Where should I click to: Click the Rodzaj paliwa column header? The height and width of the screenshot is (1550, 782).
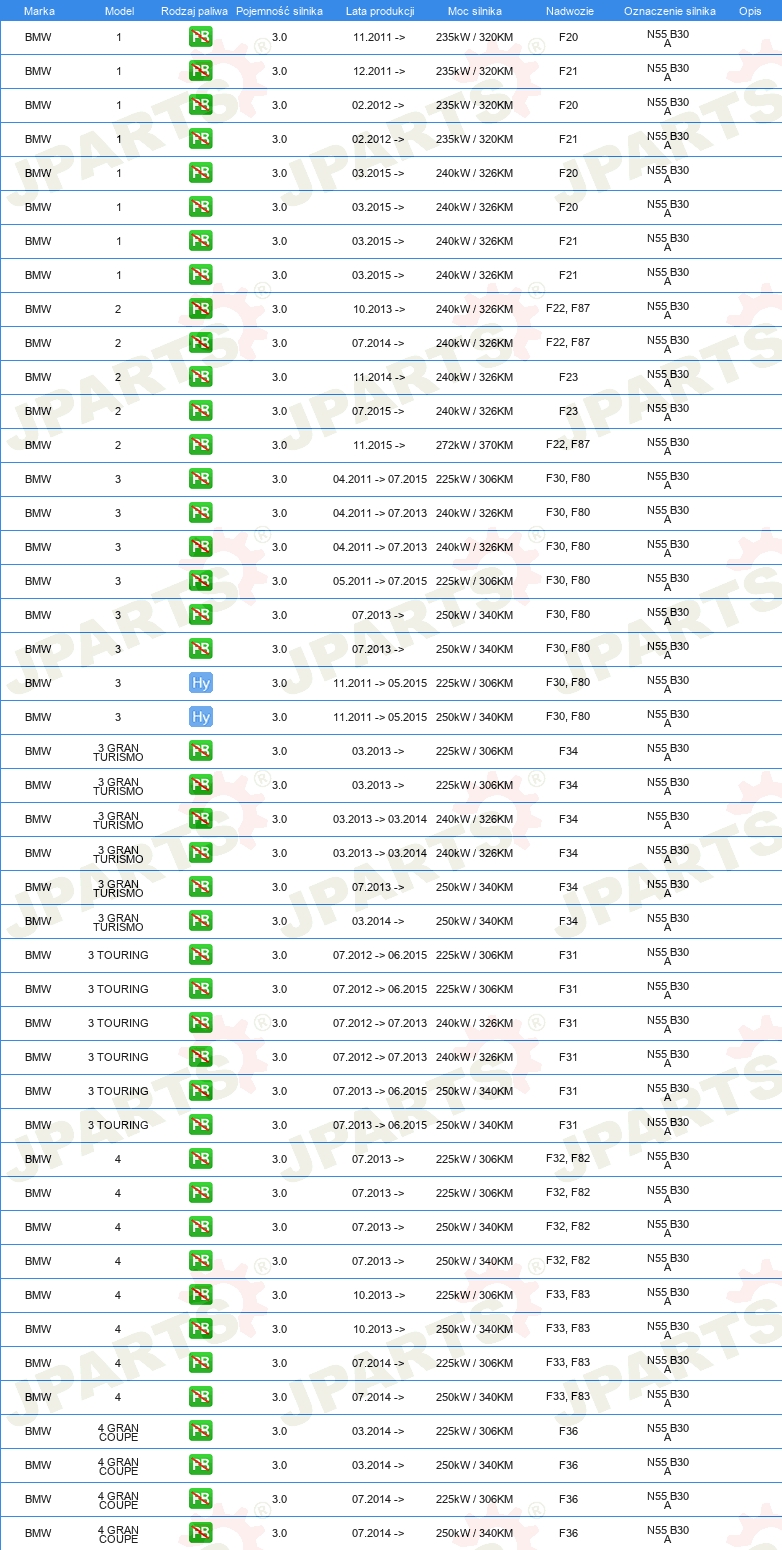pyautogui.click(x=195, y=11)
